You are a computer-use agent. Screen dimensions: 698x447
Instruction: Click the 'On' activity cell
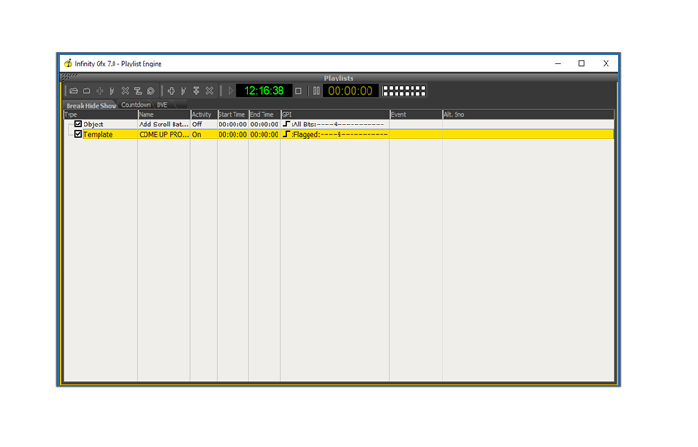[204, 134]
